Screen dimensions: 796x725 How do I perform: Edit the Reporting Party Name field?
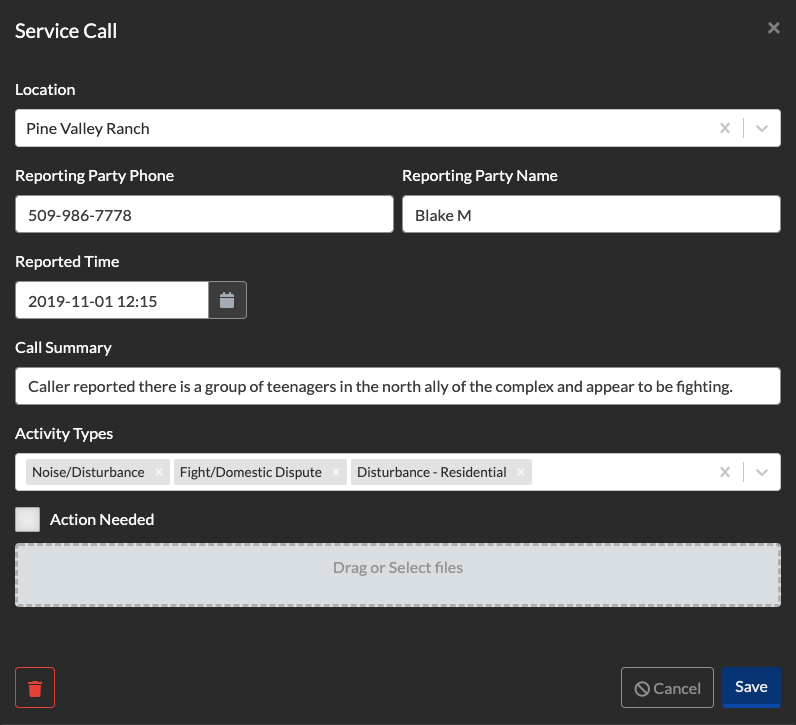tap(591, 214)
